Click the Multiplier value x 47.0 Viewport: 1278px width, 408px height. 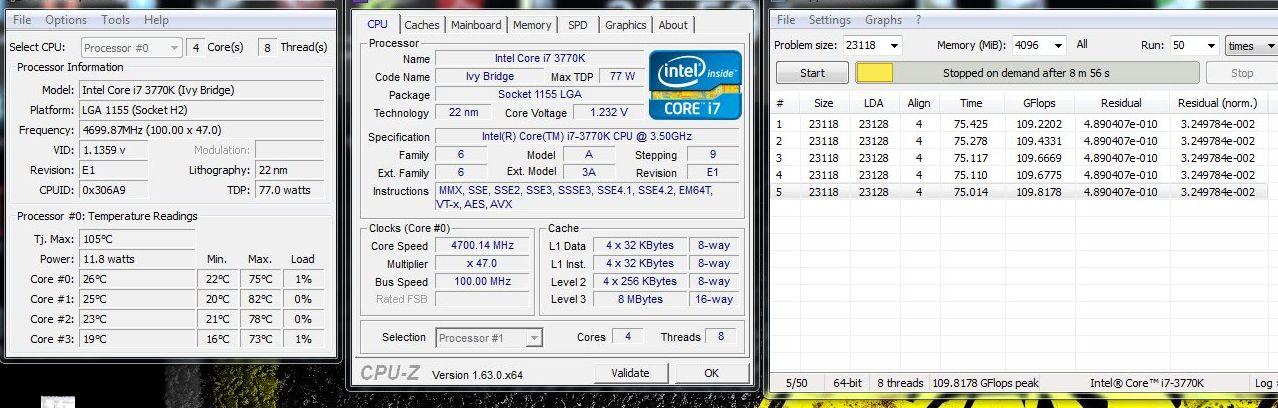(483, 264)
